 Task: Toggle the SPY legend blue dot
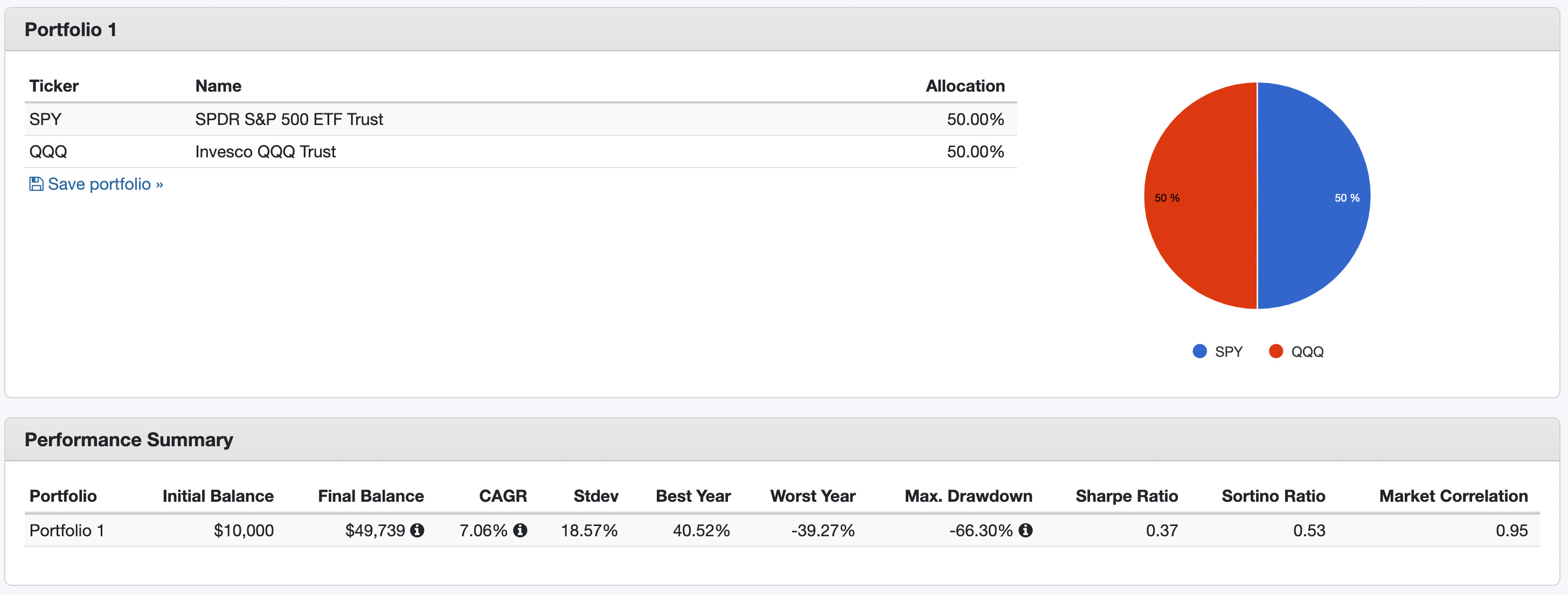pyautogui.click(x=1200, y=351)
